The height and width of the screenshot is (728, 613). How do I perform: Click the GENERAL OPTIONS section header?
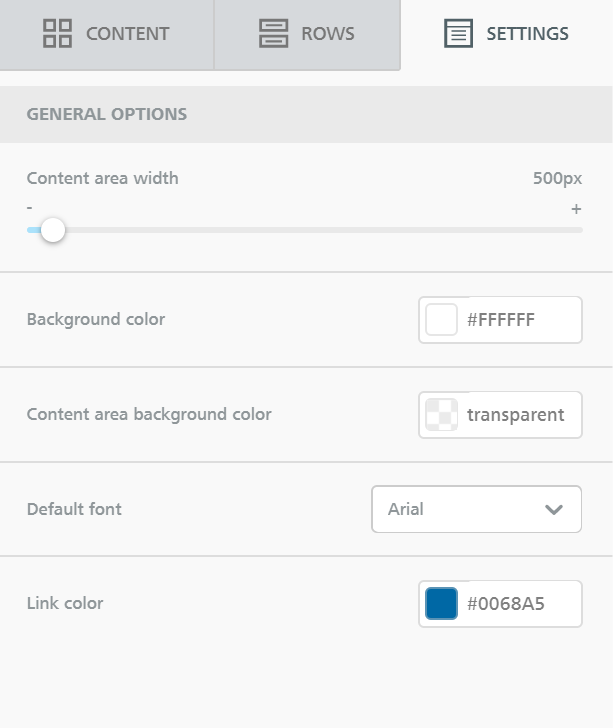coord(306,114)
